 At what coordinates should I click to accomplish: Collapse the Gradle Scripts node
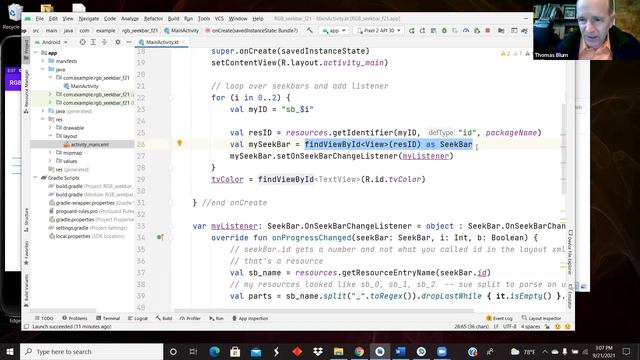(x=36, y=178)
